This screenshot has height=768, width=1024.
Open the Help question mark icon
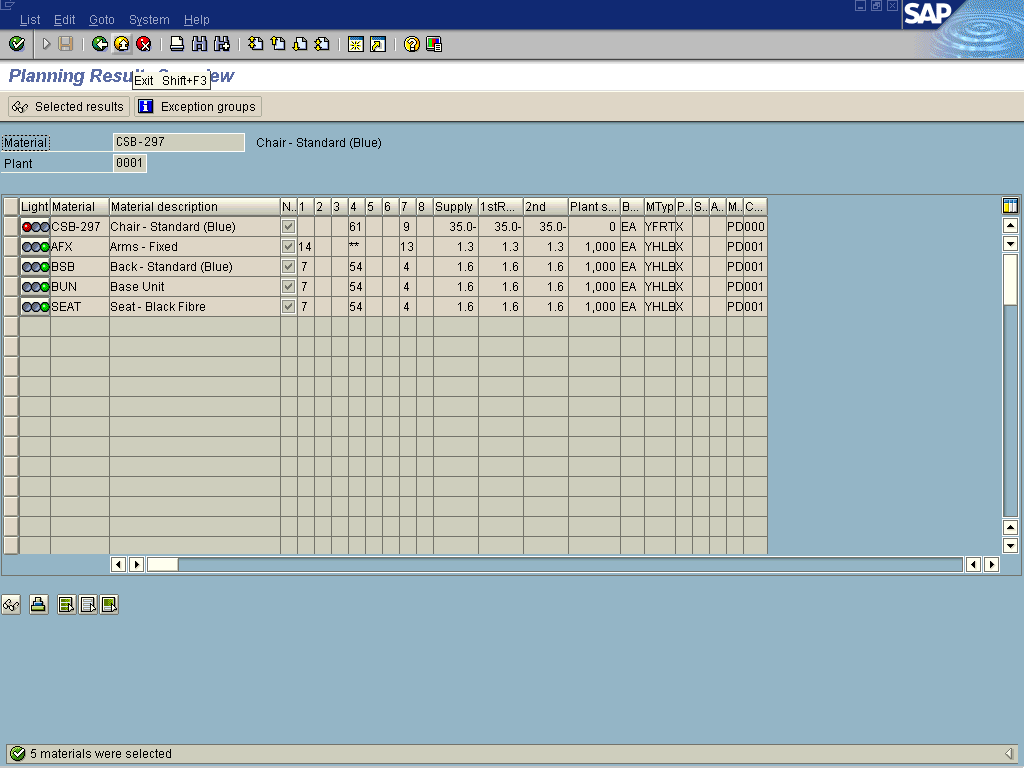click(411, 44)
